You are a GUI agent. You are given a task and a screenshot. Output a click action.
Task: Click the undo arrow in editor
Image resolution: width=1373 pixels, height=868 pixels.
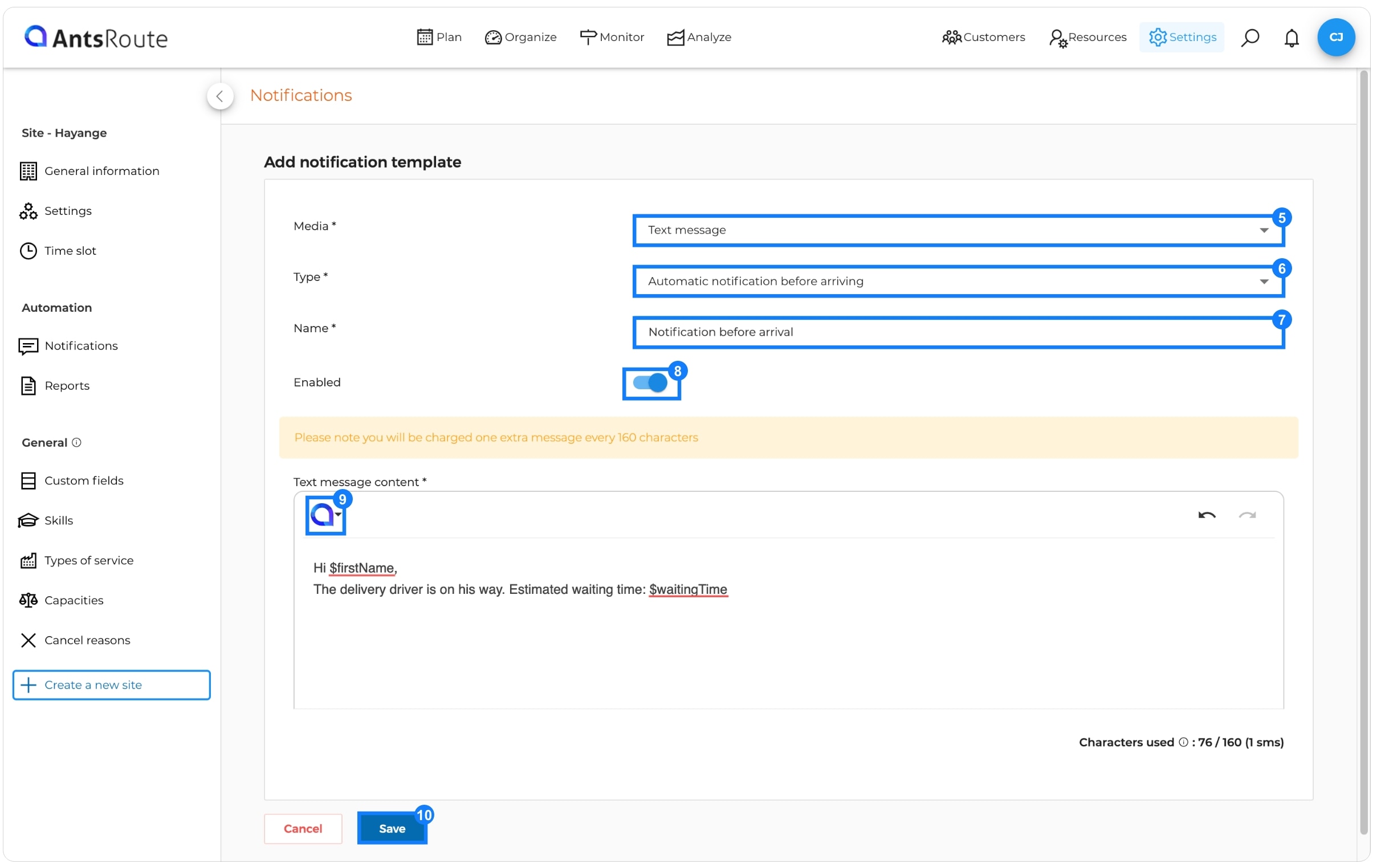coord(1207,516)
